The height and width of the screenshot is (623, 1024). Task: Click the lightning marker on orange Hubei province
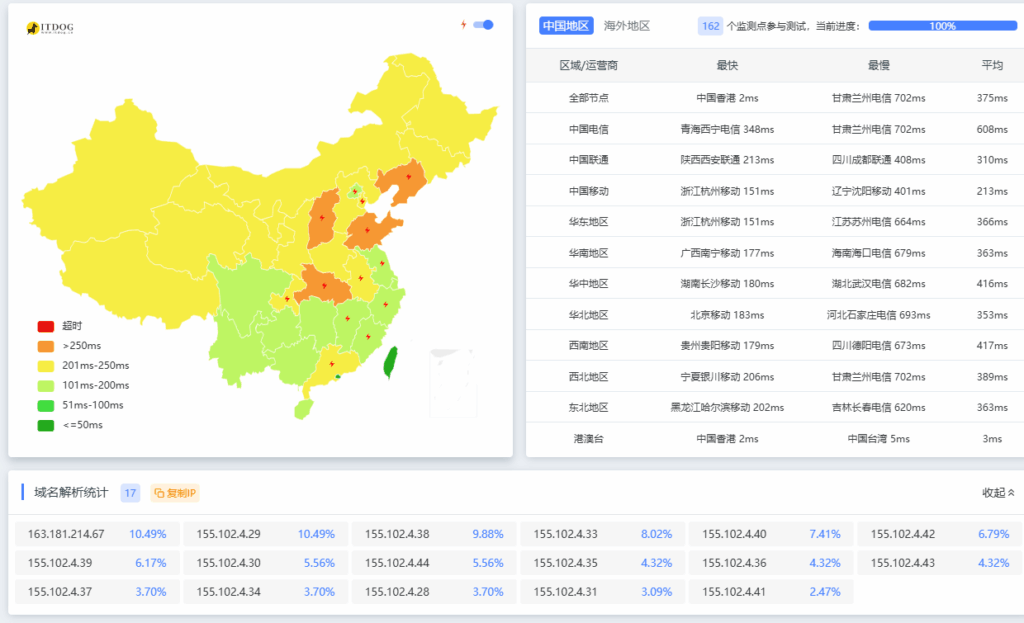322,286
